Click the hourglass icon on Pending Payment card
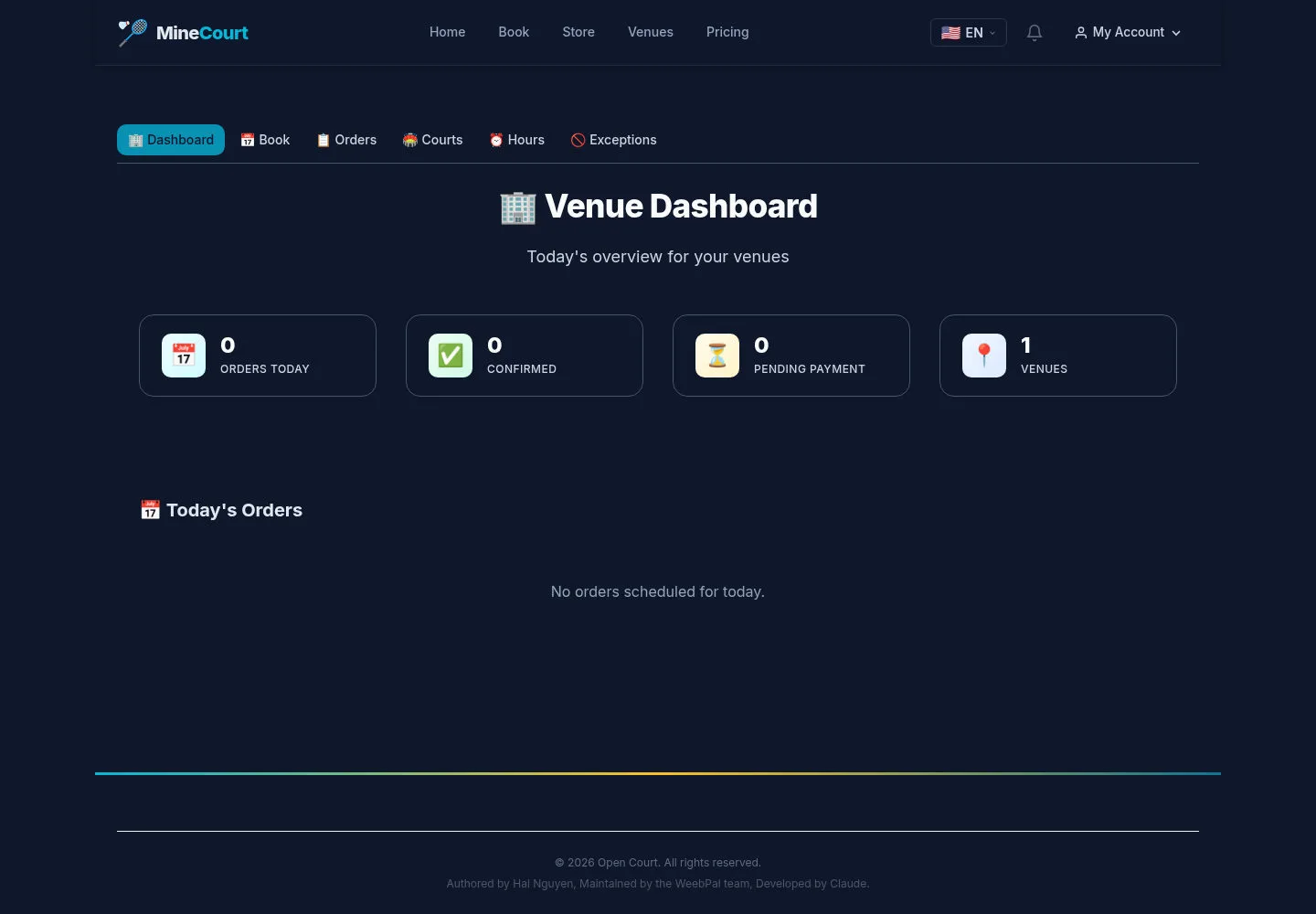 click(x=717, y=356)
